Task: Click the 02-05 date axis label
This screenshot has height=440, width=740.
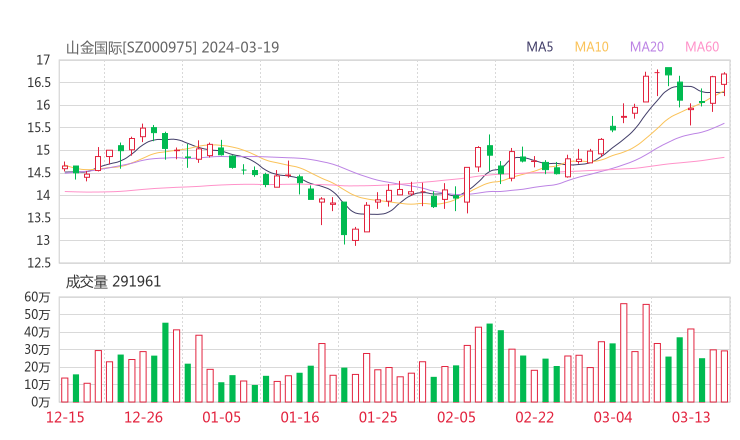Action: click(x=456, y=417)
